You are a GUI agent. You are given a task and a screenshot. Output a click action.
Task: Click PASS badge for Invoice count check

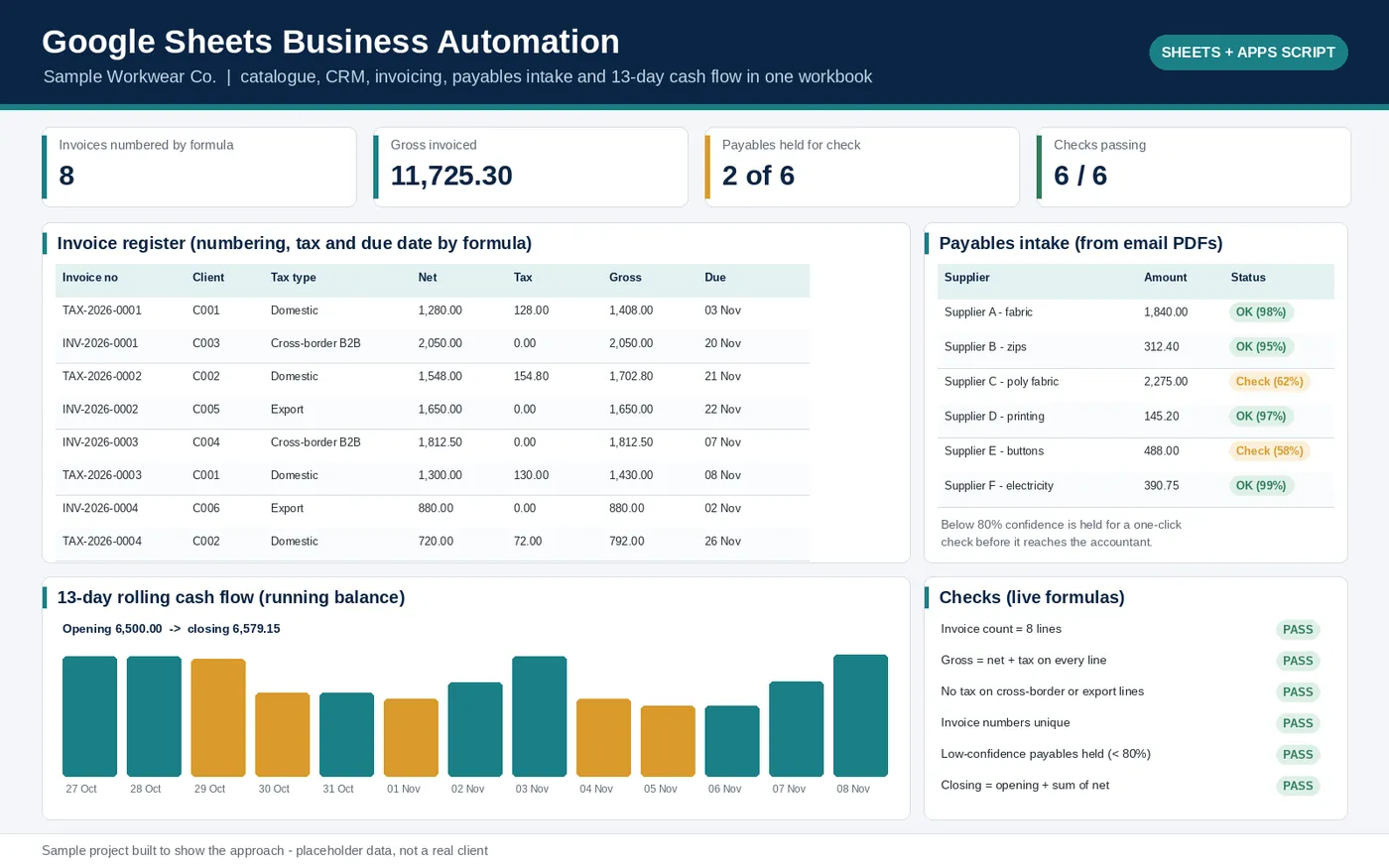1298,630
